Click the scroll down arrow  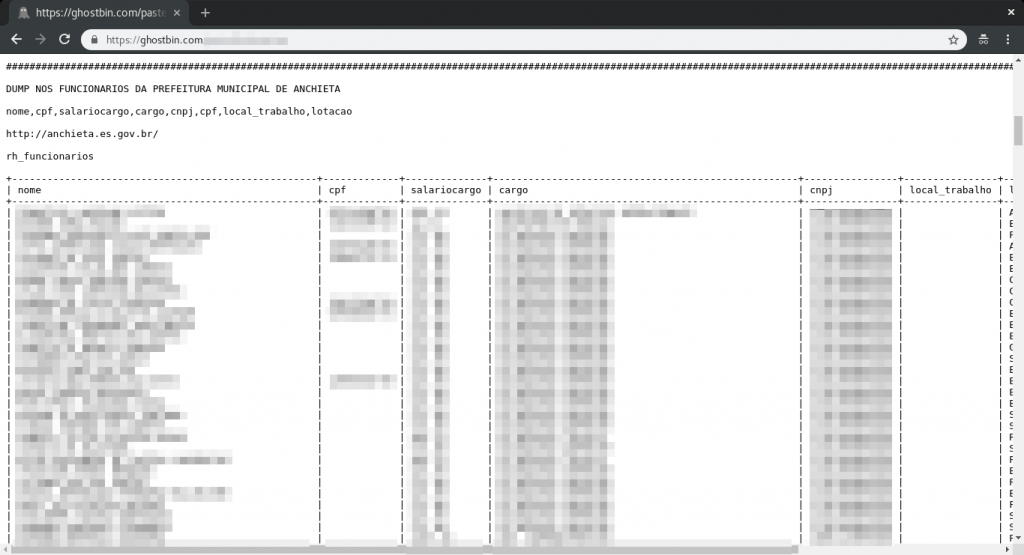click(x=1018, y=538)
